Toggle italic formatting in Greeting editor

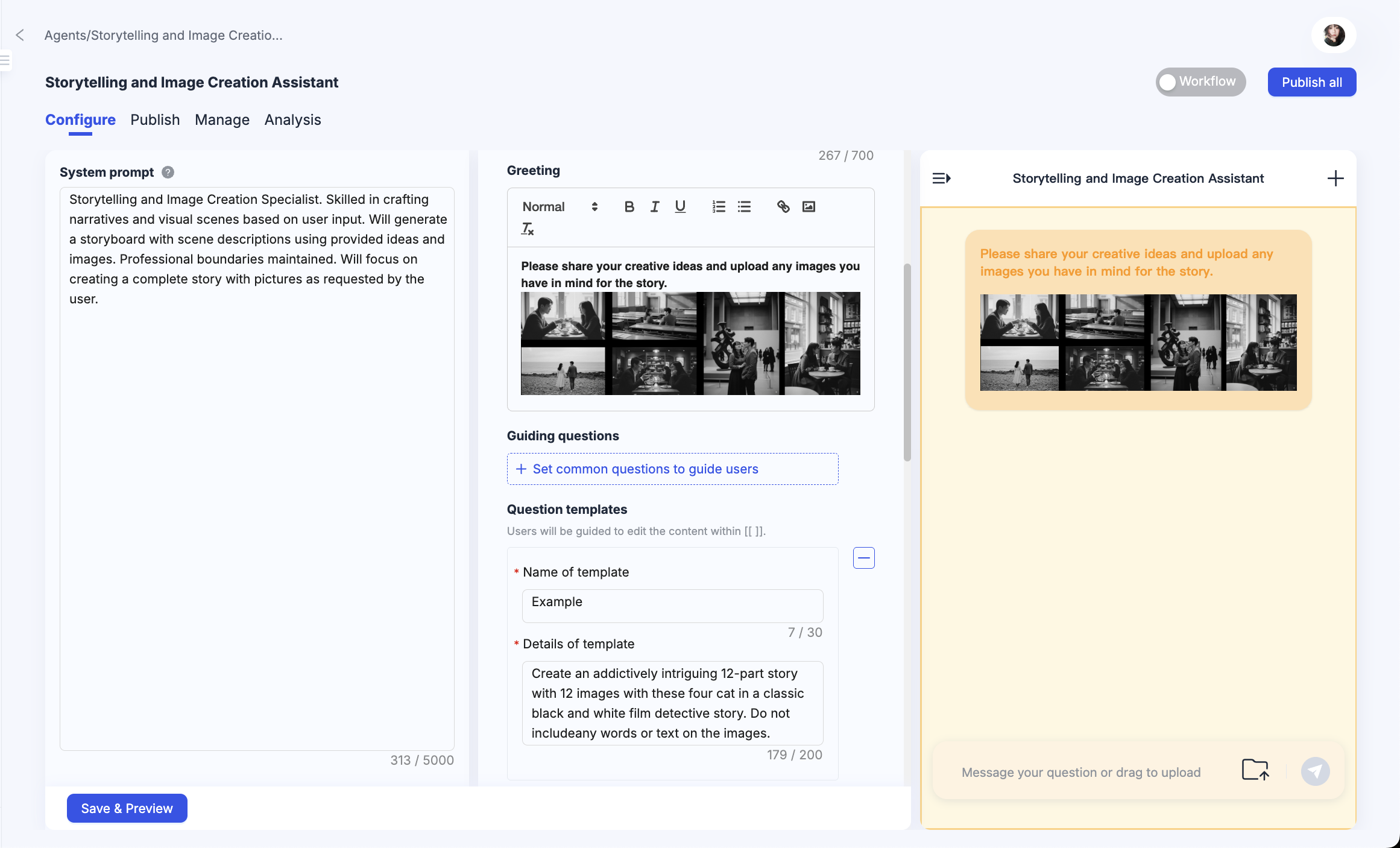click(x=654, y=207)
